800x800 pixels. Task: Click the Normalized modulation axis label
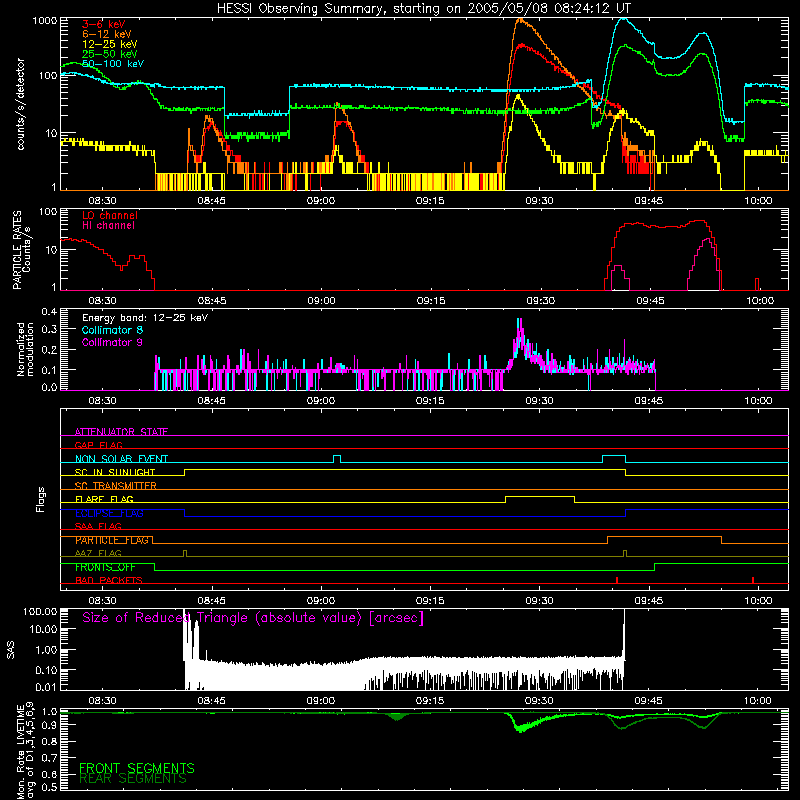[25, 349]
